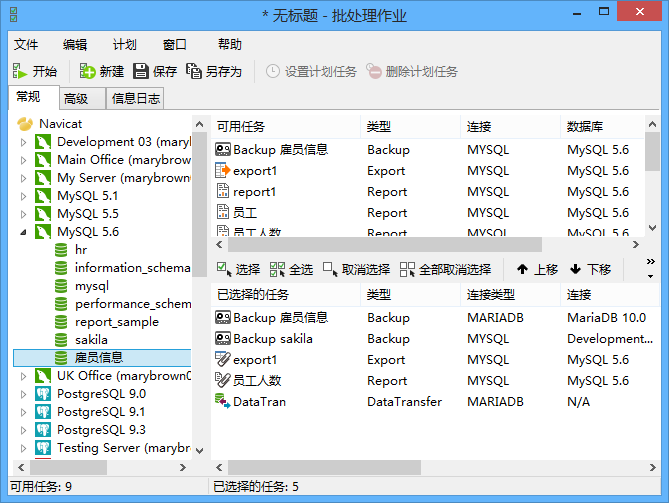669x503 pixels.
Task: Select the report_sample database
Action: click(x=116, y=322)
